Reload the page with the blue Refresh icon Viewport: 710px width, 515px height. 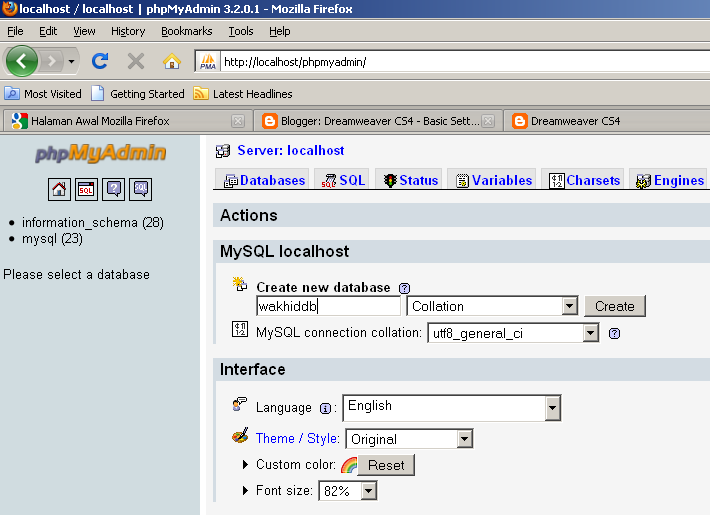[x=100, y=61]
